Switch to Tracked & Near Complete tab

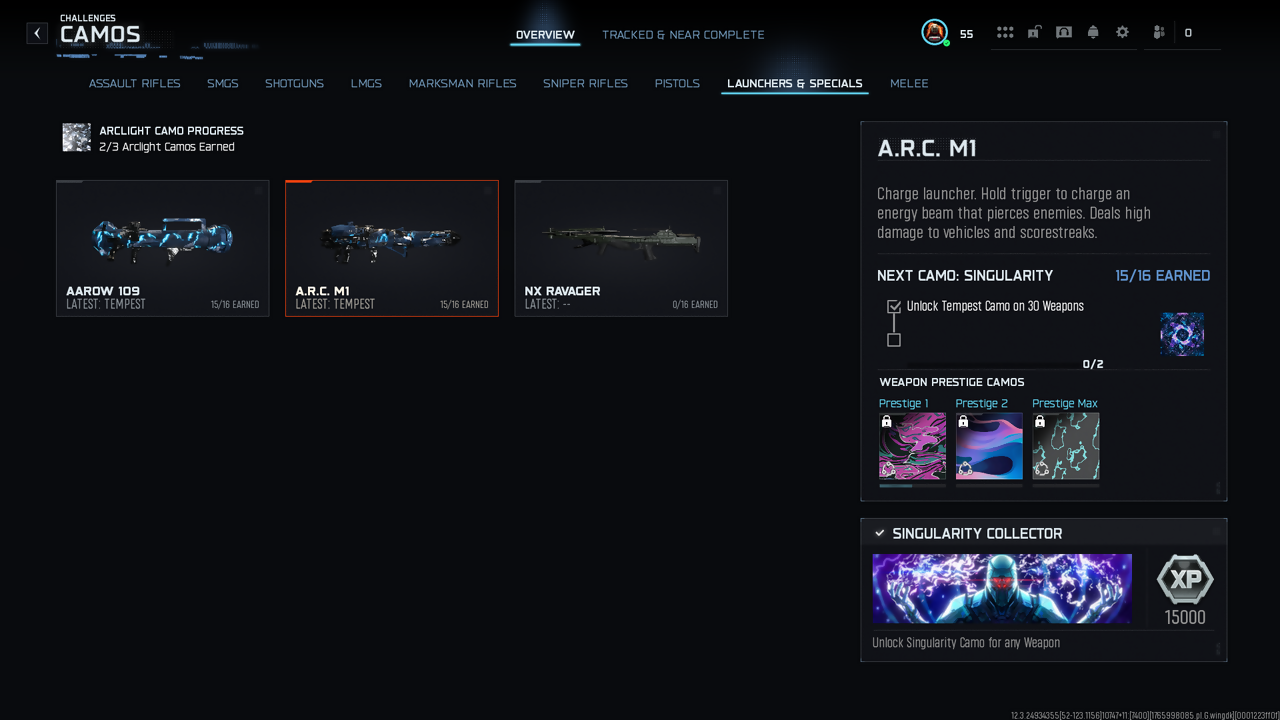tap(683, 35)
